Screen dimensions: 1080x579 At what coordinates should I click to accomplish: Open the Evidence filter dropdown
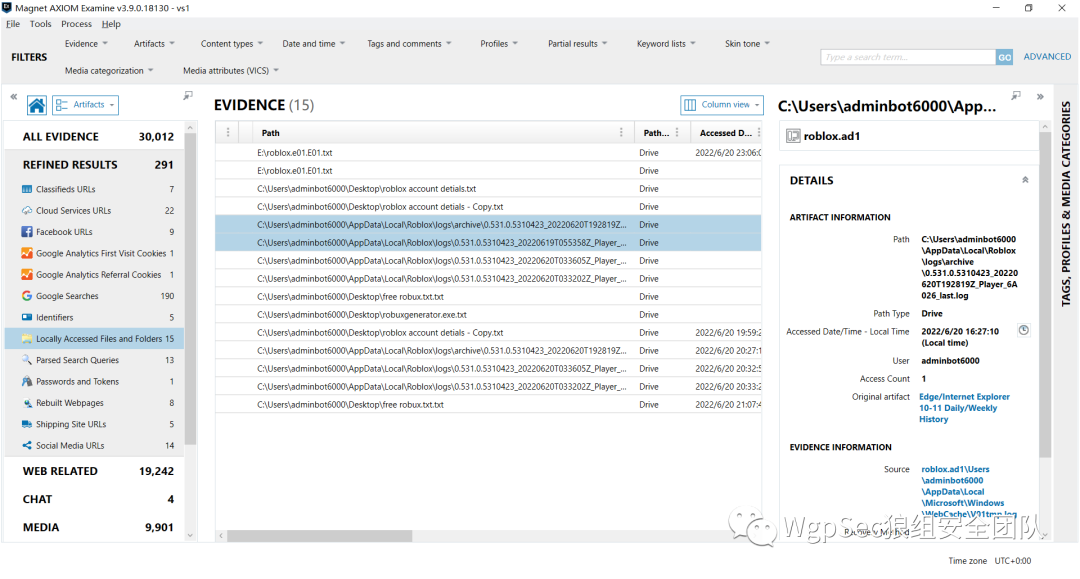click(x=86, y=43)
